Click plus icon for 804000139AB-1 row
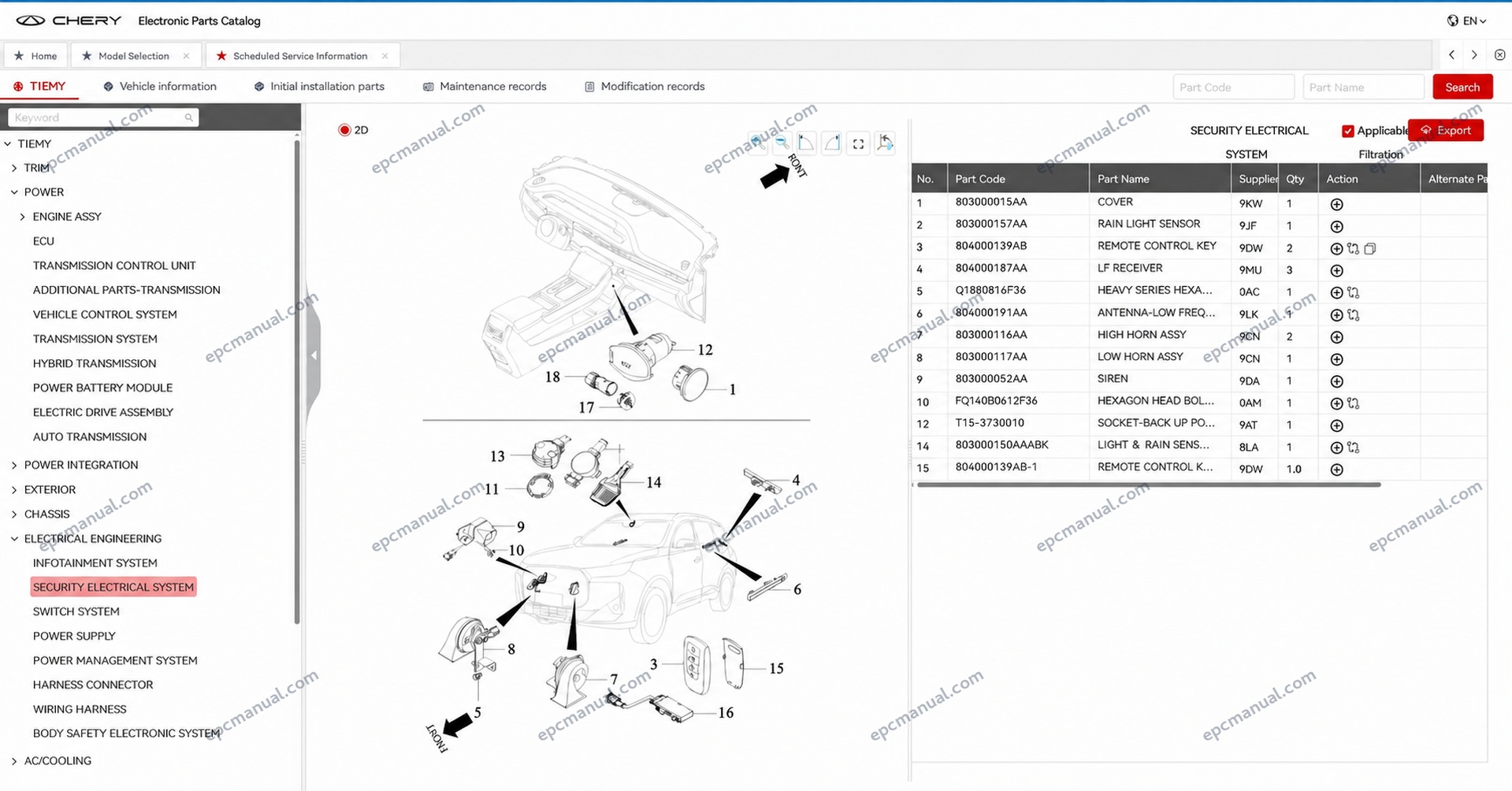 point(1336,469)
